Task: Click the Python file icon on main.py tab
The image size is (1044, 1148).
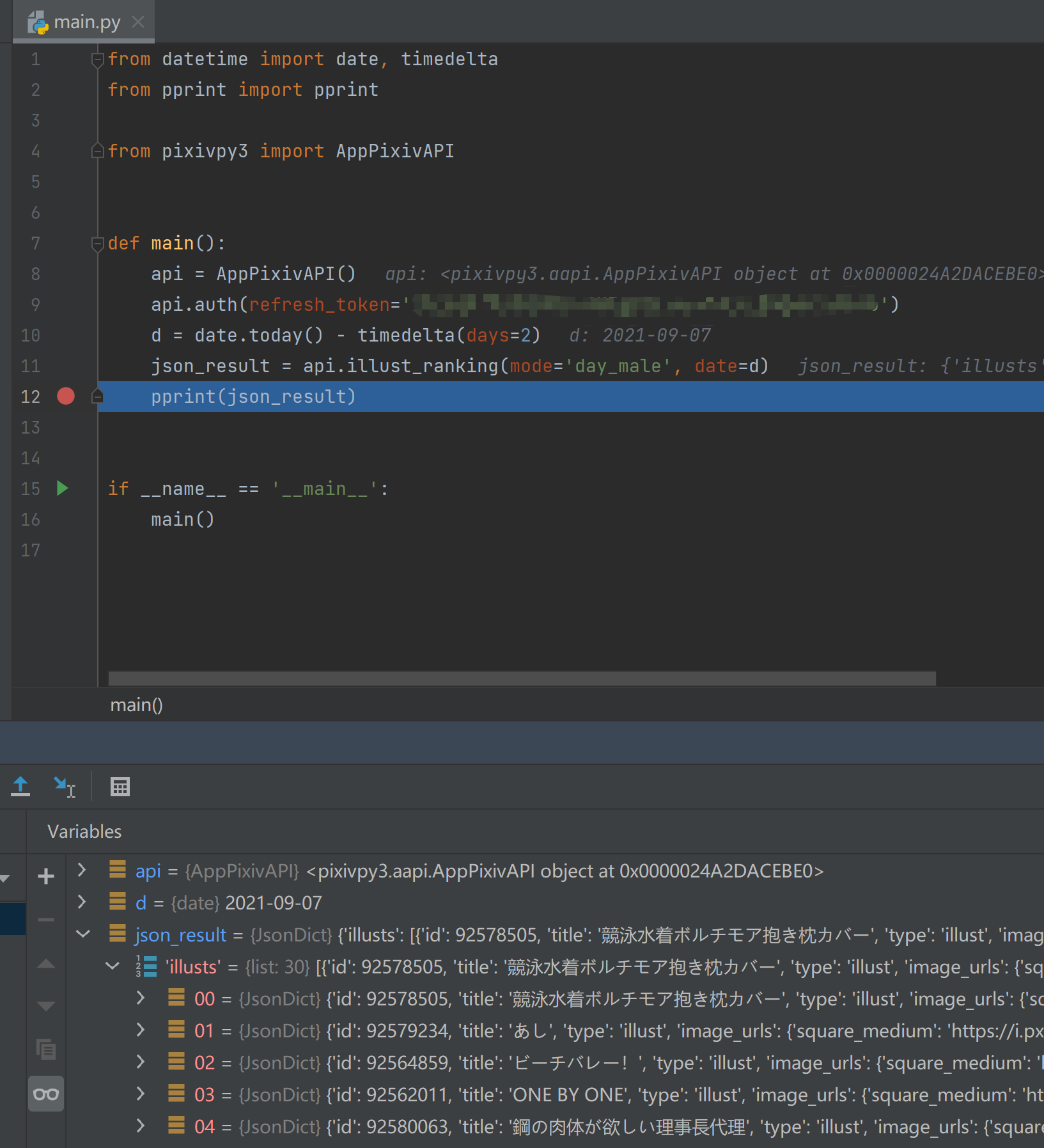Action: [x=39, y=21]
